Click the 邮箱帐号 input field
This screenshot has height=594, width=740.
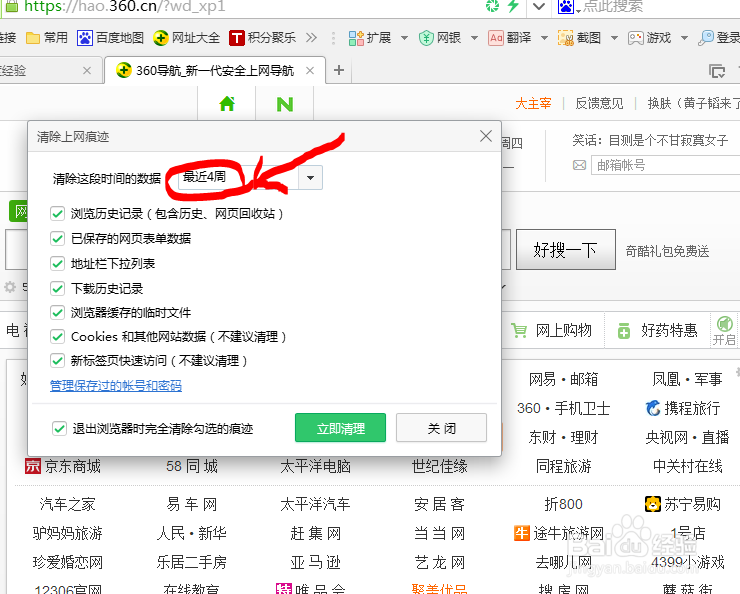[x=665, y=165]
